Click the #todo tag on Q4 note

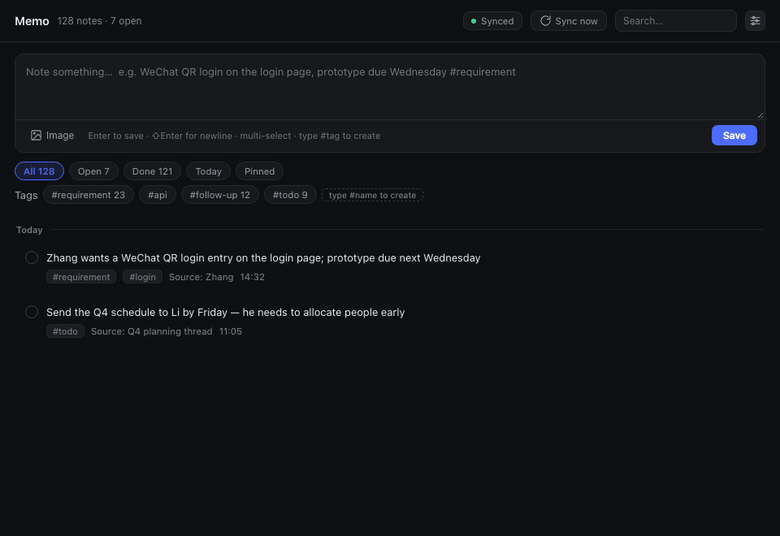coord(65,331)
